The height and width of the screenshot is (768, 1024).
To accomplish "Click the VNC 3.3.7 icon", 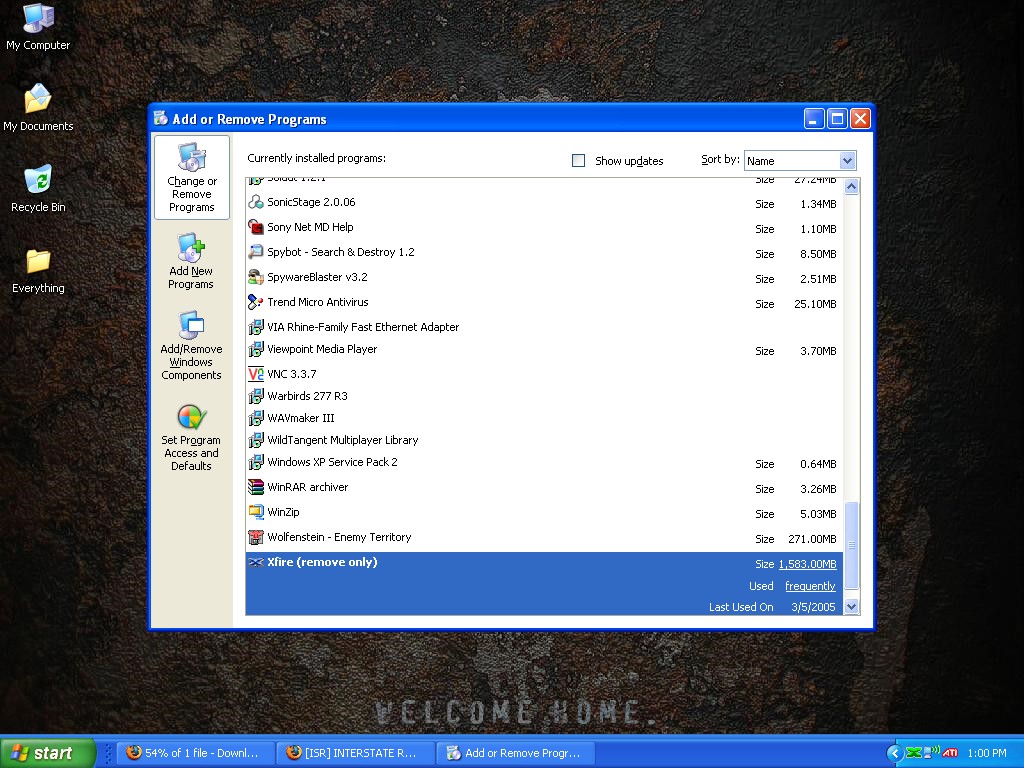I will pos(255,374).
